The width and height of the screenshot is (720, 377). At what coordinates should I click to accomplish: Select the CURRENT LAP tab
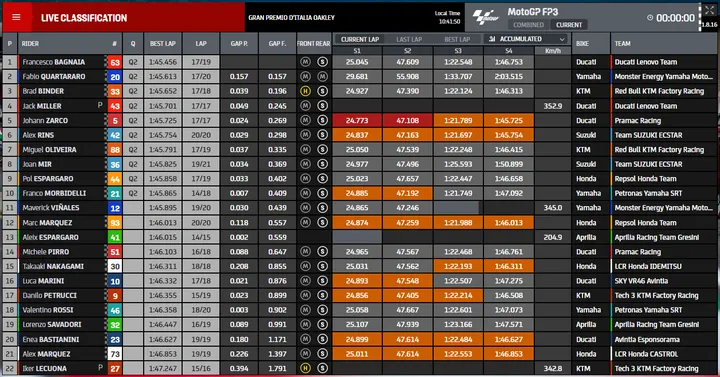360,39
